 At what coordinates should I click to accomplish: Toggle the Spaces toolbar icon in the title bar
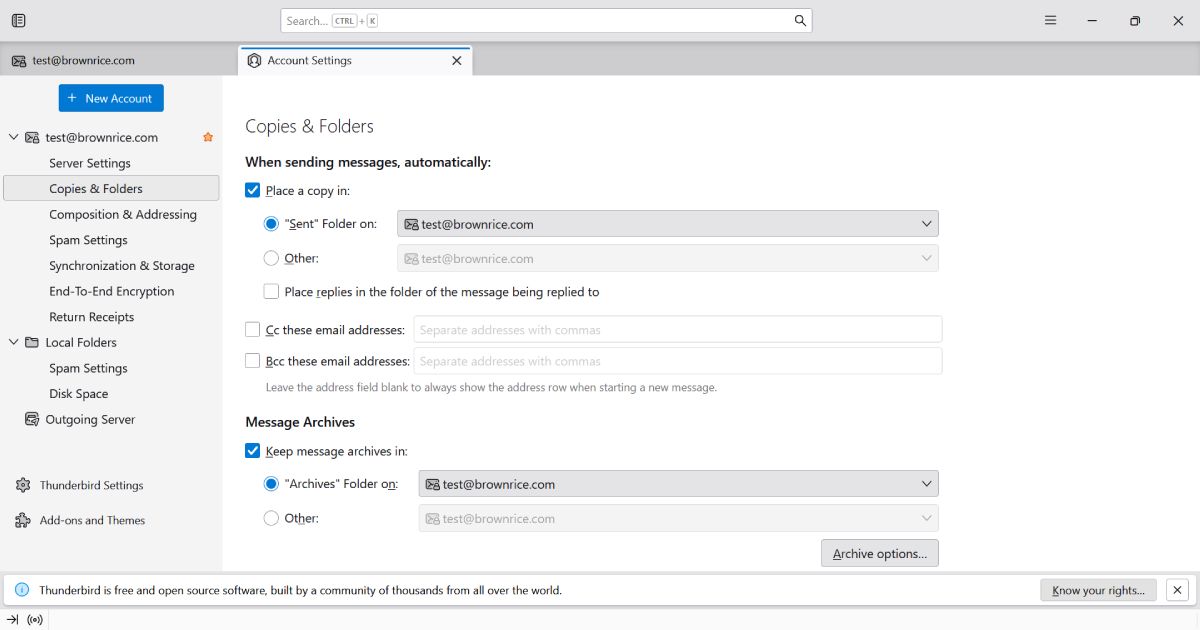(19, 20)
